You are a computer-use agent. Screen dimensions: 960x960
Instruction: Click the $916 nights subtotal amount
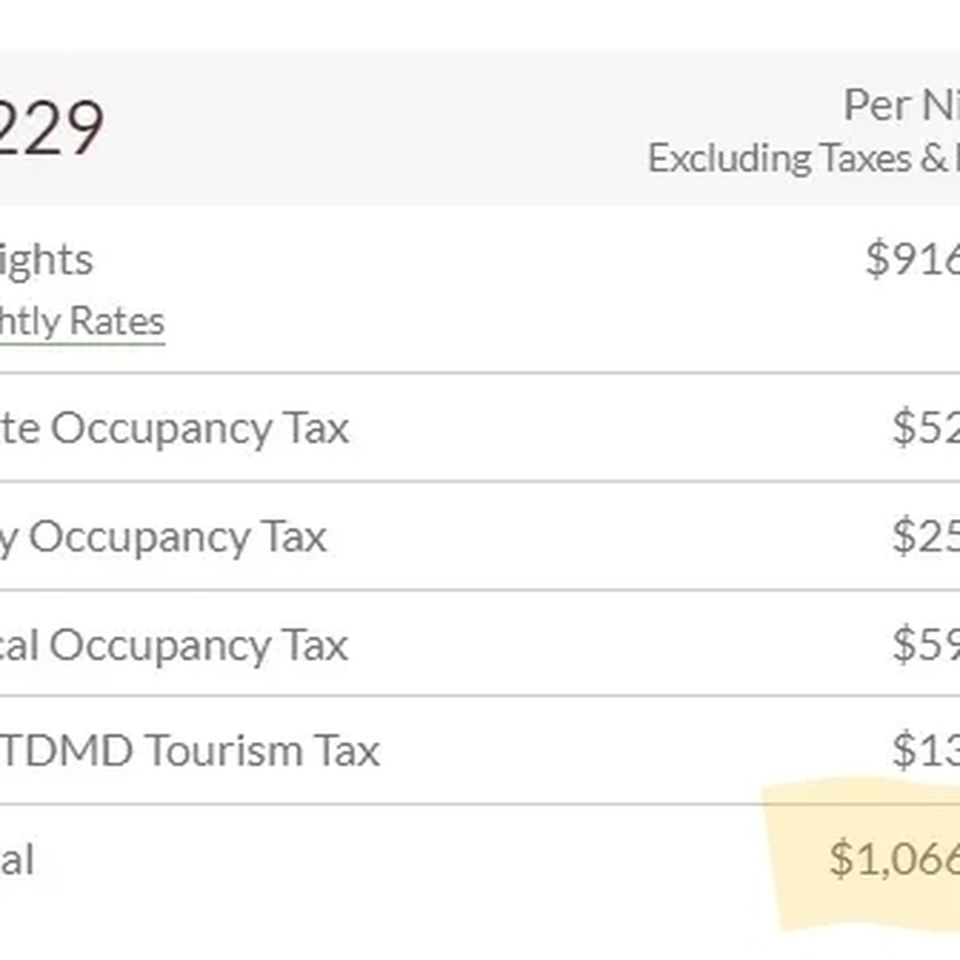point(913,258)
